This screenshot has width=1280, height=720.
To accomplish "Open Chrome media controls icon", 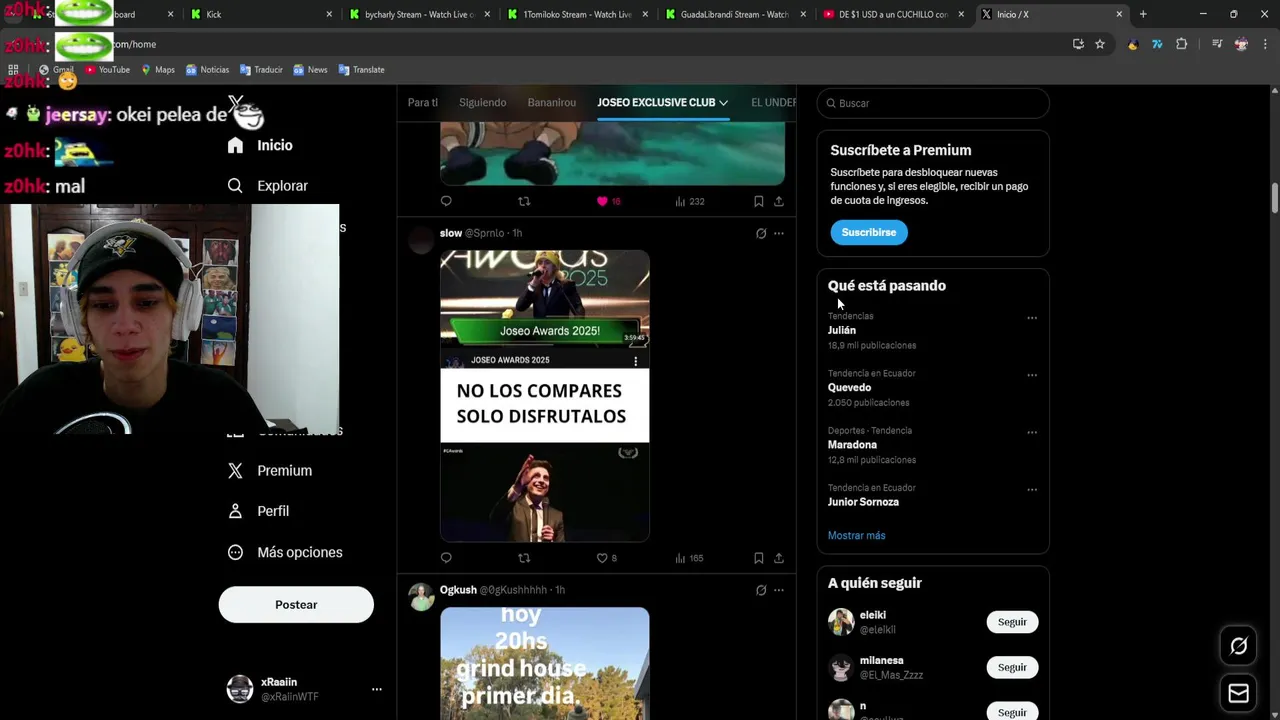I will [1217, 44].
